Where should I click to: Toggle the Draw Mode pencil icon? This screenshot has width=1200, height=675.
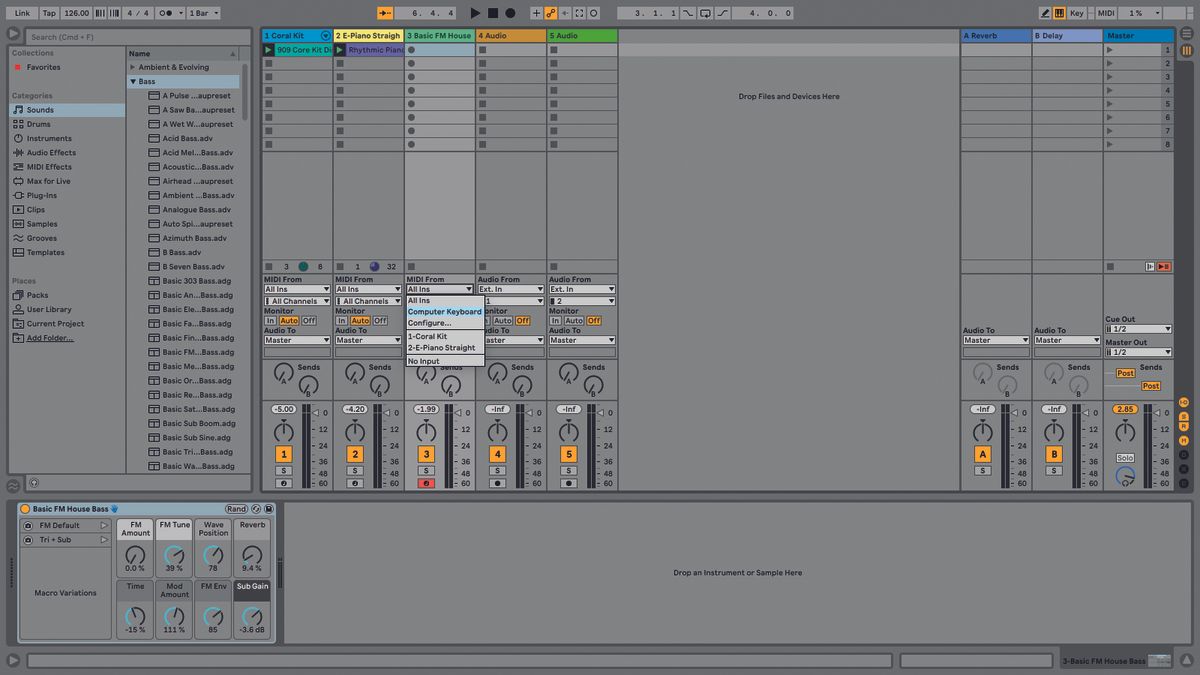tap(1045, 13)
